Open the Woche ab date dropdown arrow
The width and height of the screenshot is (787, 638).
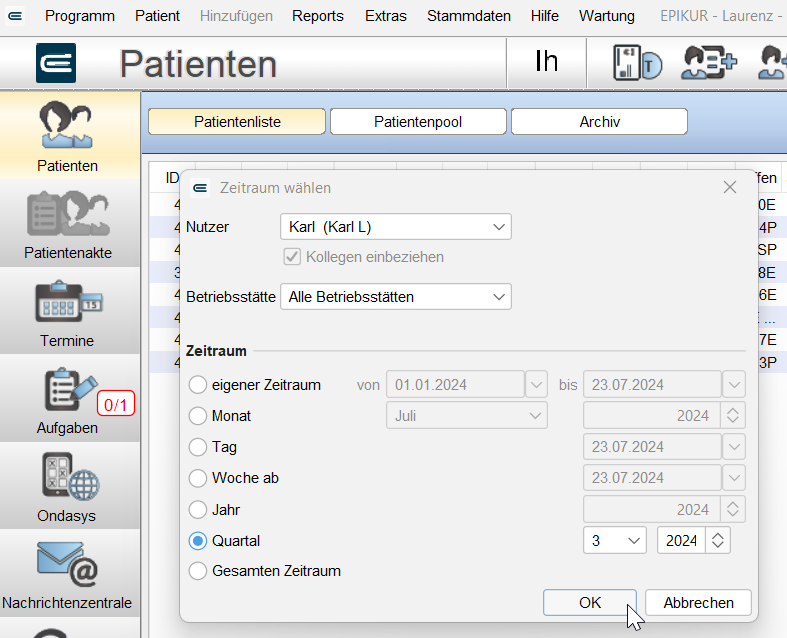point(734,478)
